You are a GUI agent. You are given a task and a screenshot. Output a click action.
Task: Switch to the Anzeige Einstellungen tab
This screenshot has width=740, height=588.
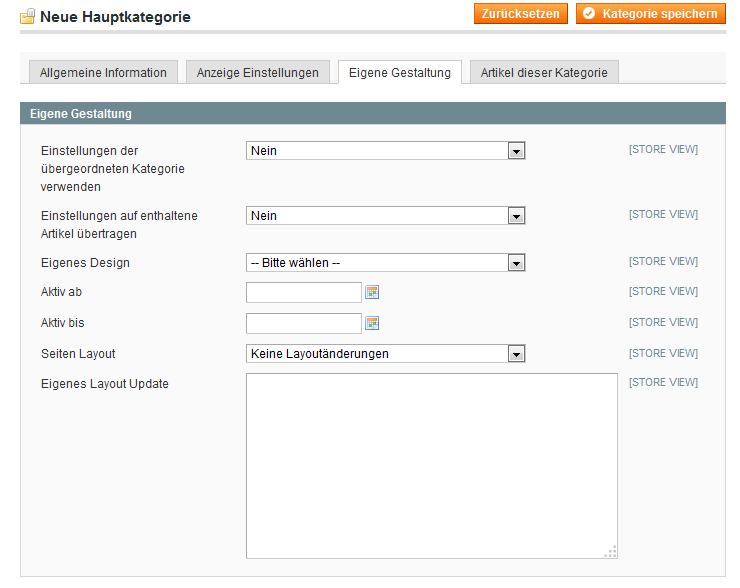pos(258,72)
